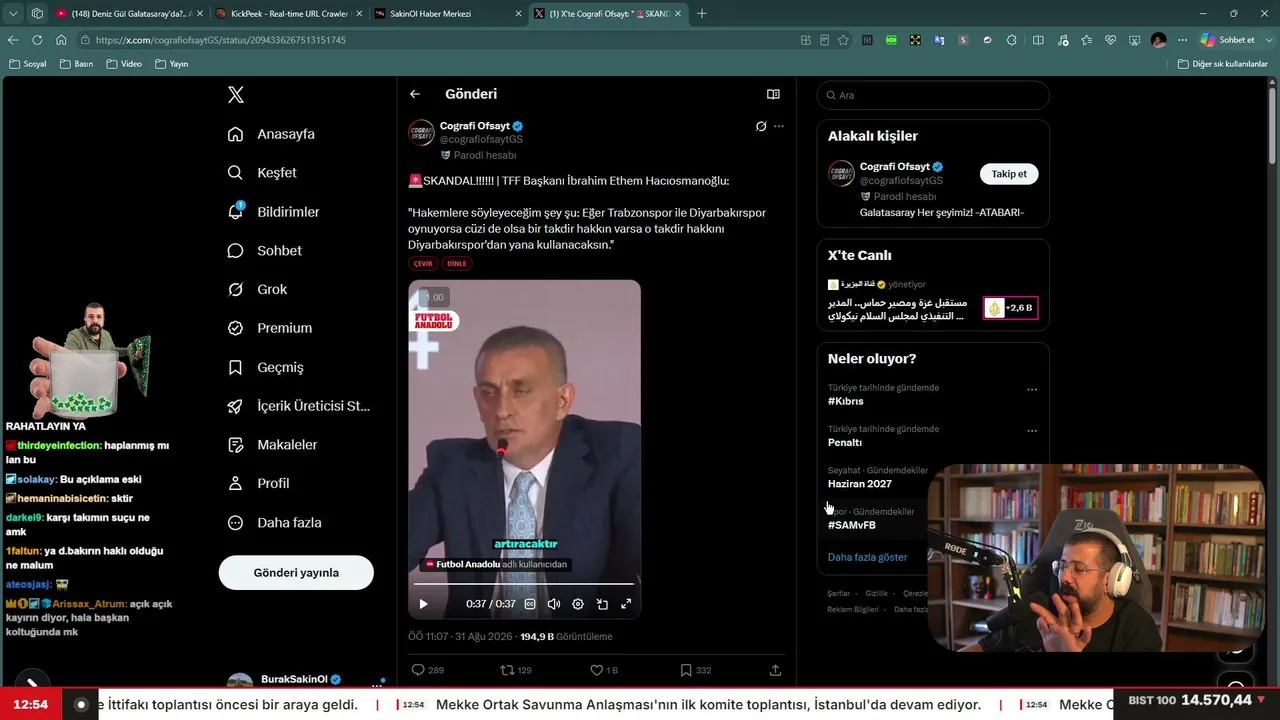Image resolution: width=1280 pixels, height=720 pixels.
Task: Enable picture-in-picture for the video
Action: point(602,604)
